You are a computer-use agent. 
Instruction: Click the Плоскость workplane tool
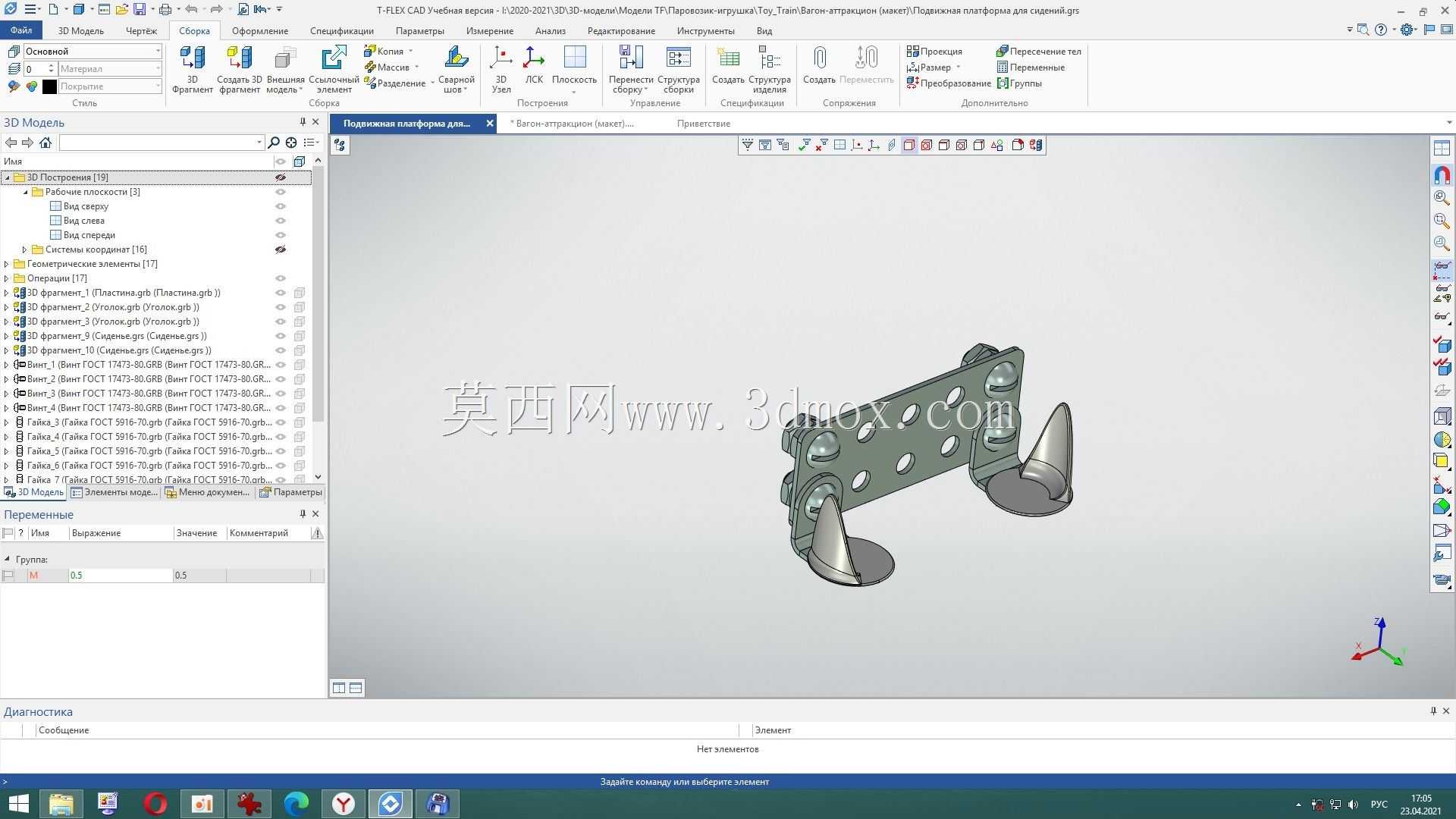tap(574, 69)
